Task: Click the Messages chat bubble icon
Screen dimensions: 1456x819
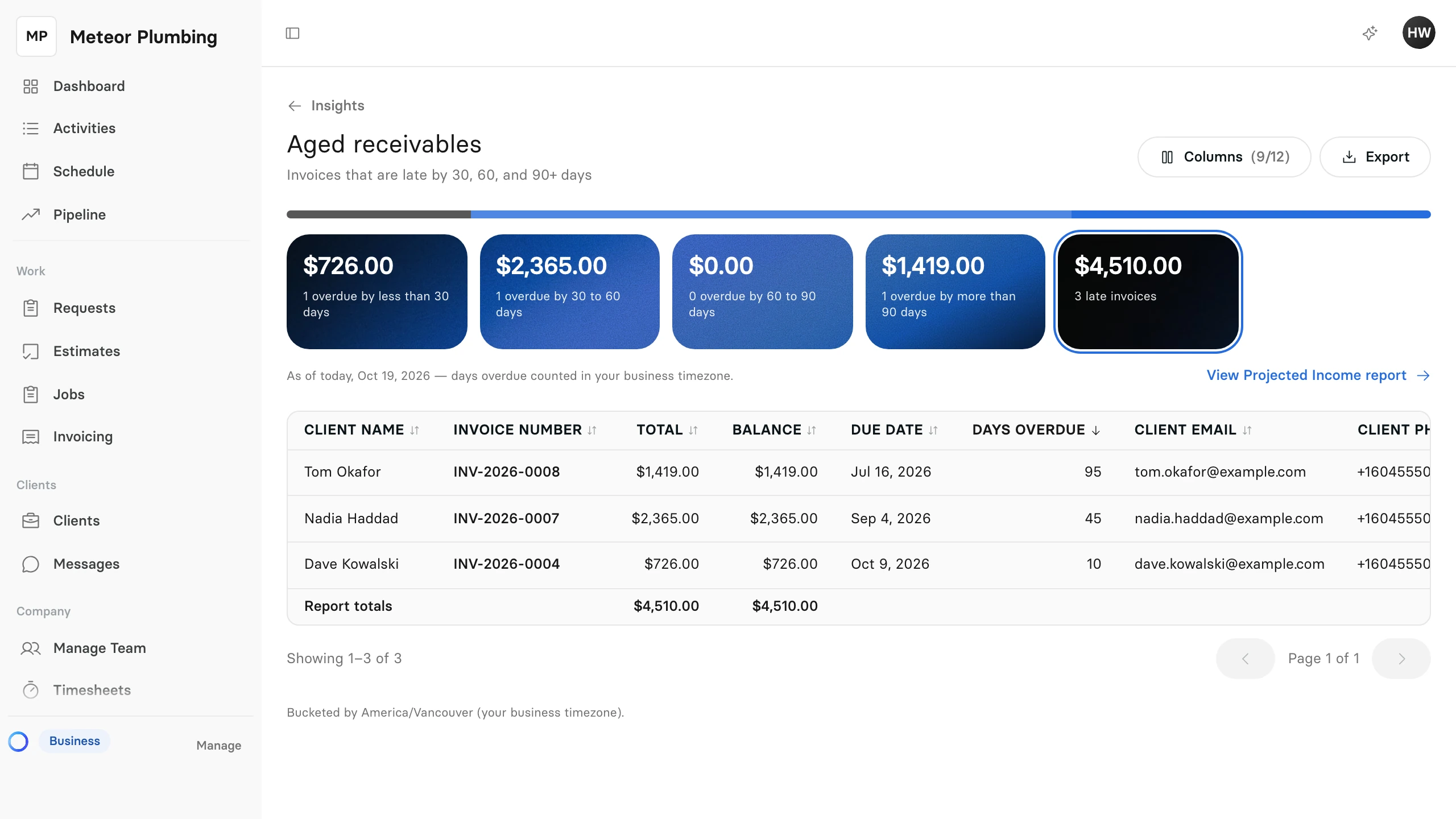Action: pos(31,564)
